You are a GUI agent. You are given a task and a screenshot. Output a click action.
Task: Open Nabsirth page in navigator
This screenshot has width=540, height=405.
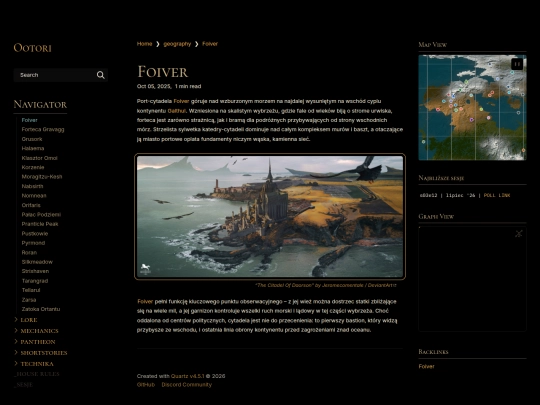click(32, 186)
